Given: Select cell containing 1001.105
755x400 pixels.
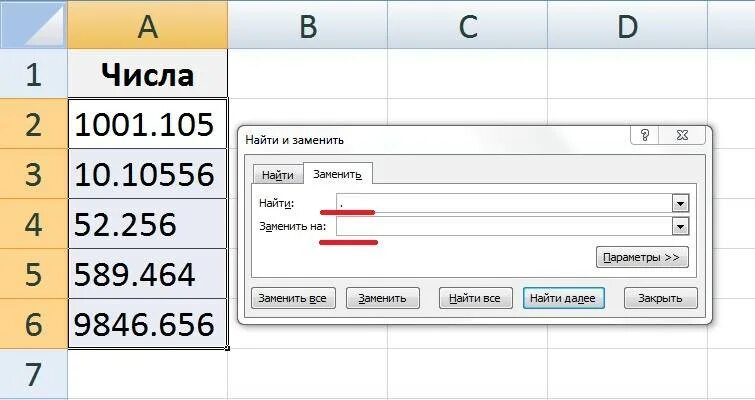Looking at the screenshot, I should pos(147,124).
